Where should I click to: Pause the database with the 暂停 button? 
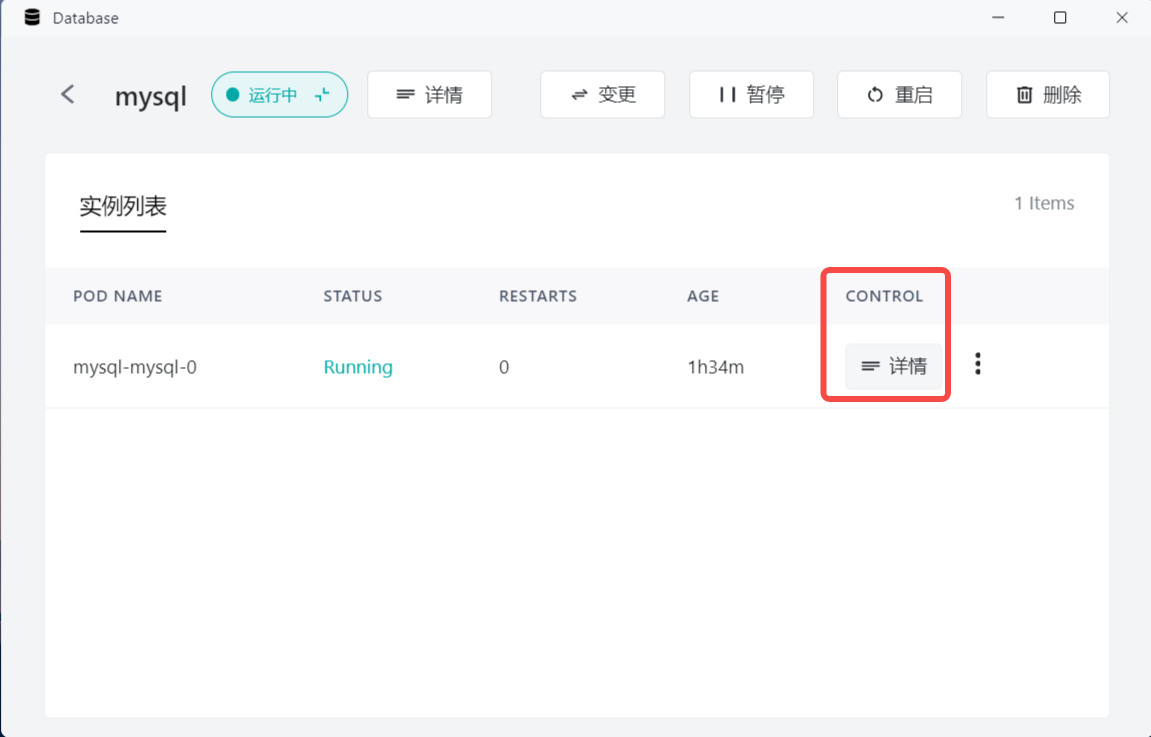coord(751,95)
